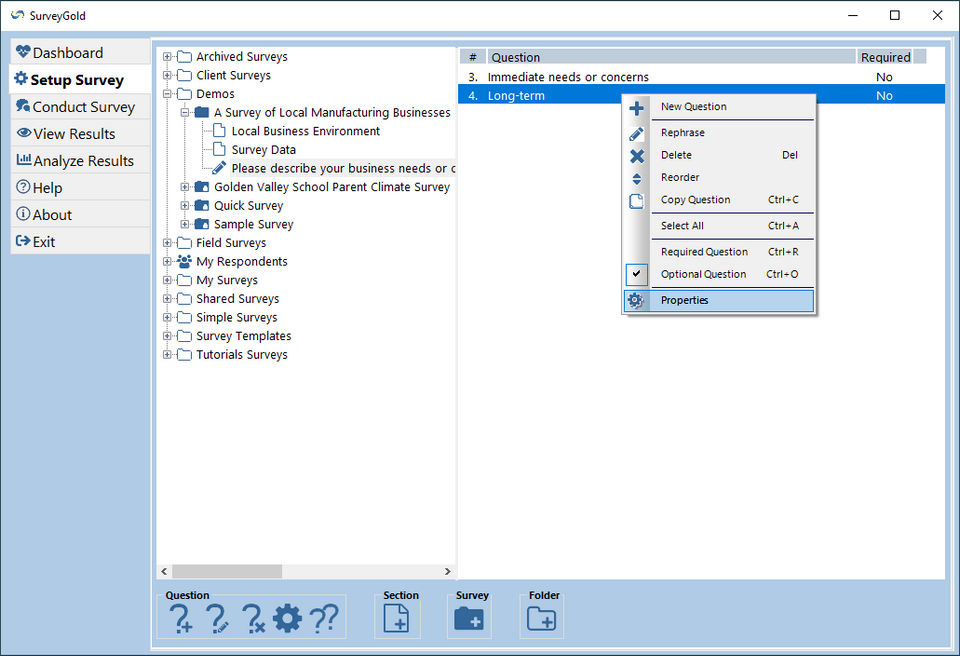
Task: Expand Golden Valley School Parent Climate Survey
Action: pos(184,187)
